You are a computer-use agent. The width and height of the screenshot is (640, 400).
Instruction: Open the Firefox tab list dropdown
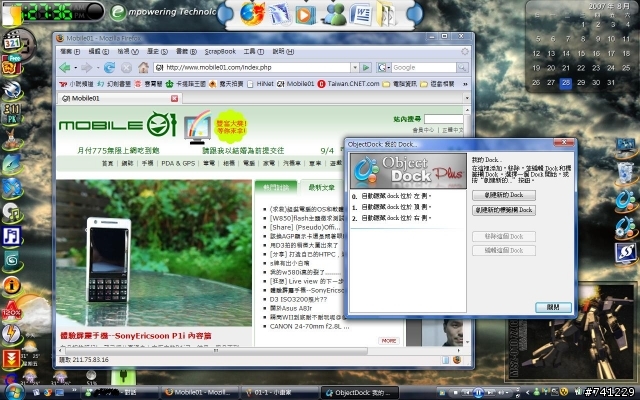coord(467,98)
